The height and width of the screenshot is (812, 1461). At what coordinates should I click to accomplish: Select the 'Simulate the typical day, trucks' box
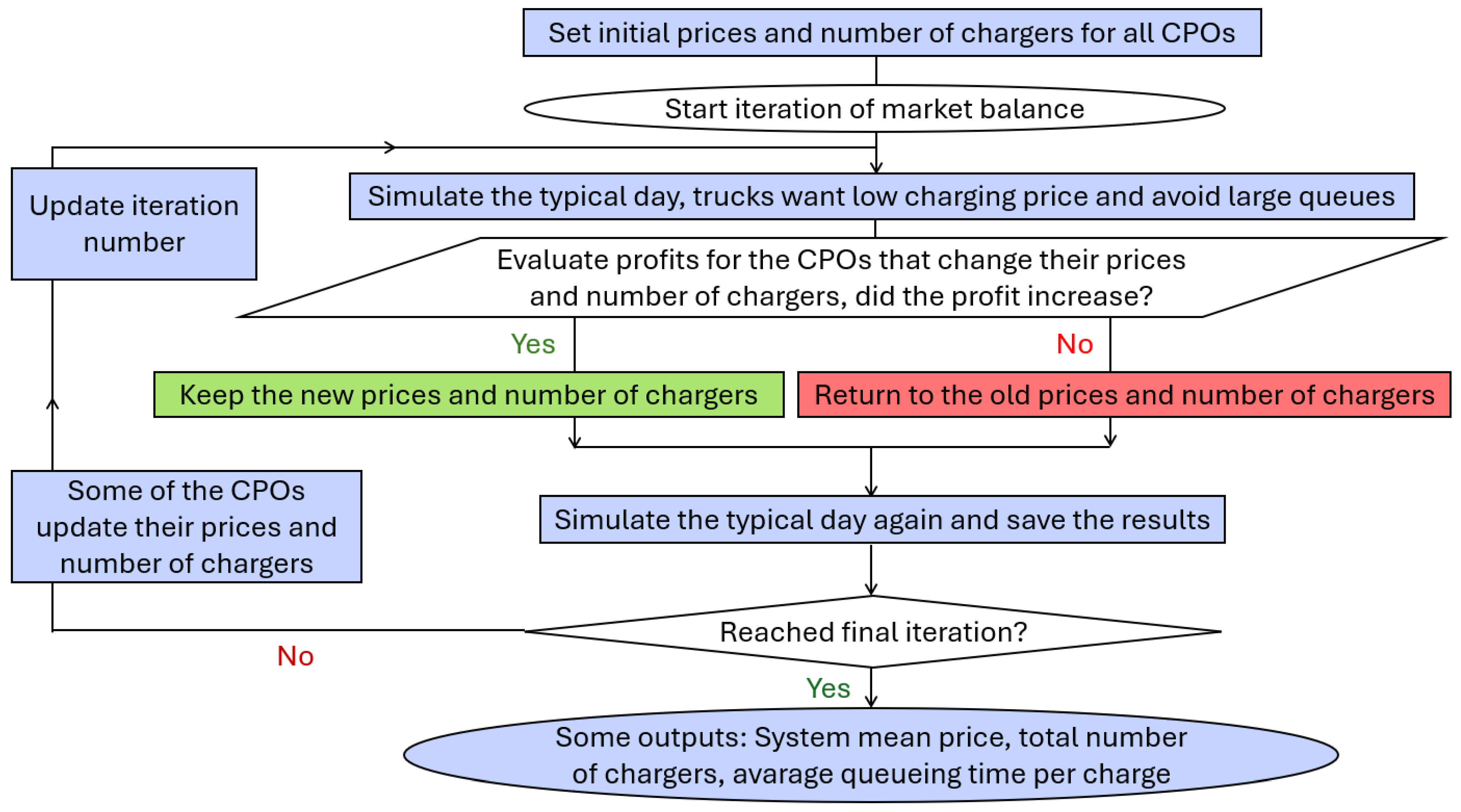(881, 196)
